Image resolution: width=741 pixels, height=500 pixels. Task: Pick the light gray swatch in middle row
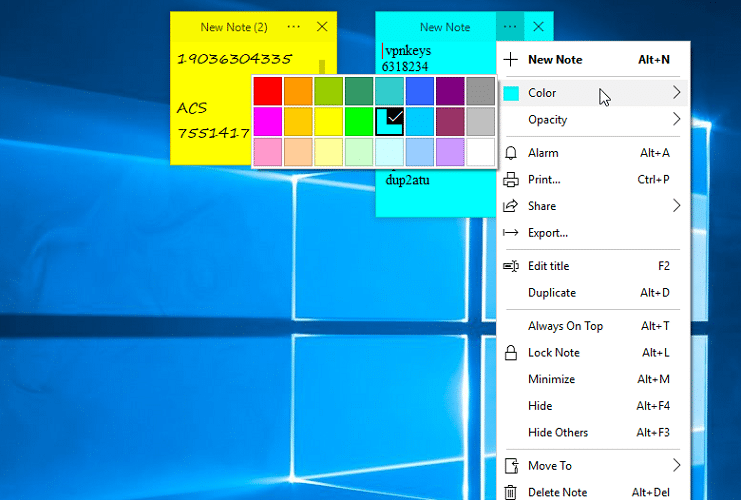coord(481,121)
